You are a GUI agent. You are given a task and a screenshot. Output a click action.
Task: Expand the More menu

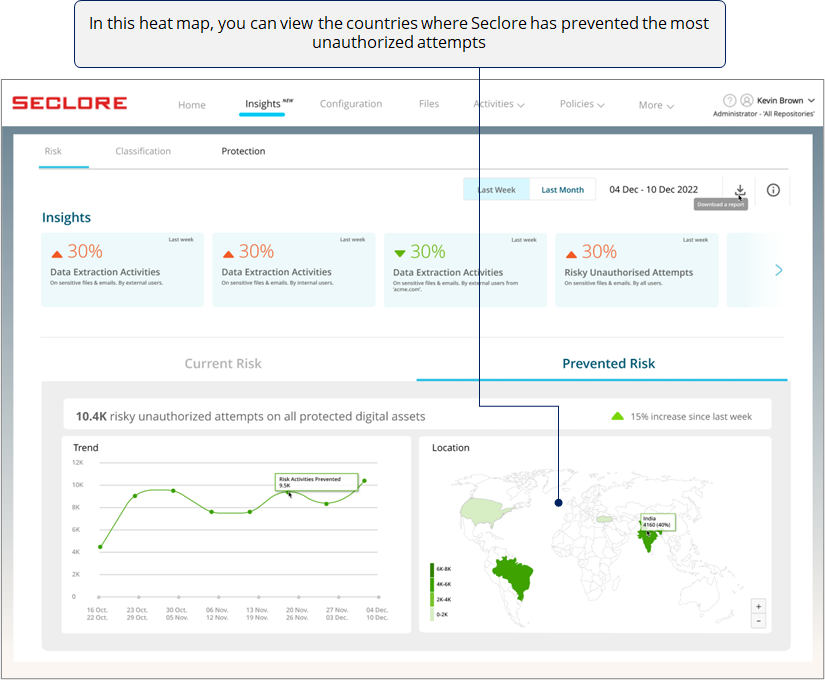click(x=656, y=105)
